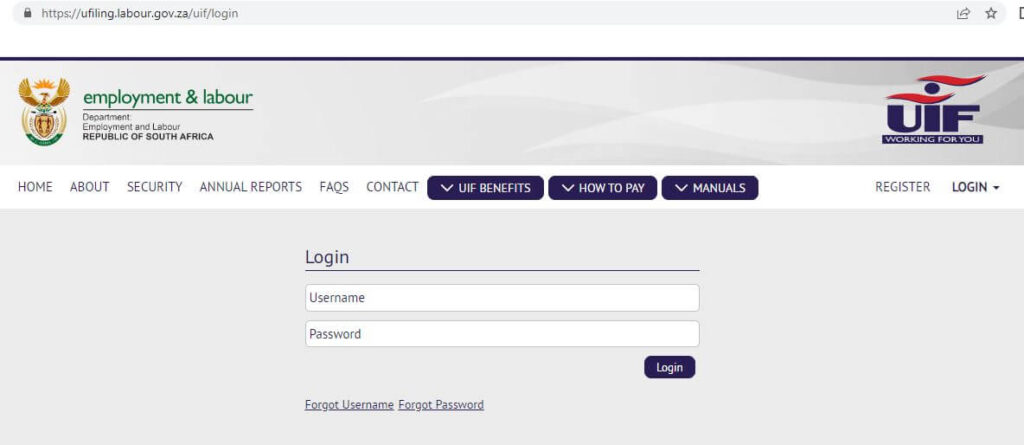Go to the Home page
The width and height of the screenshot is (1024, 445).
coord(35,187)
